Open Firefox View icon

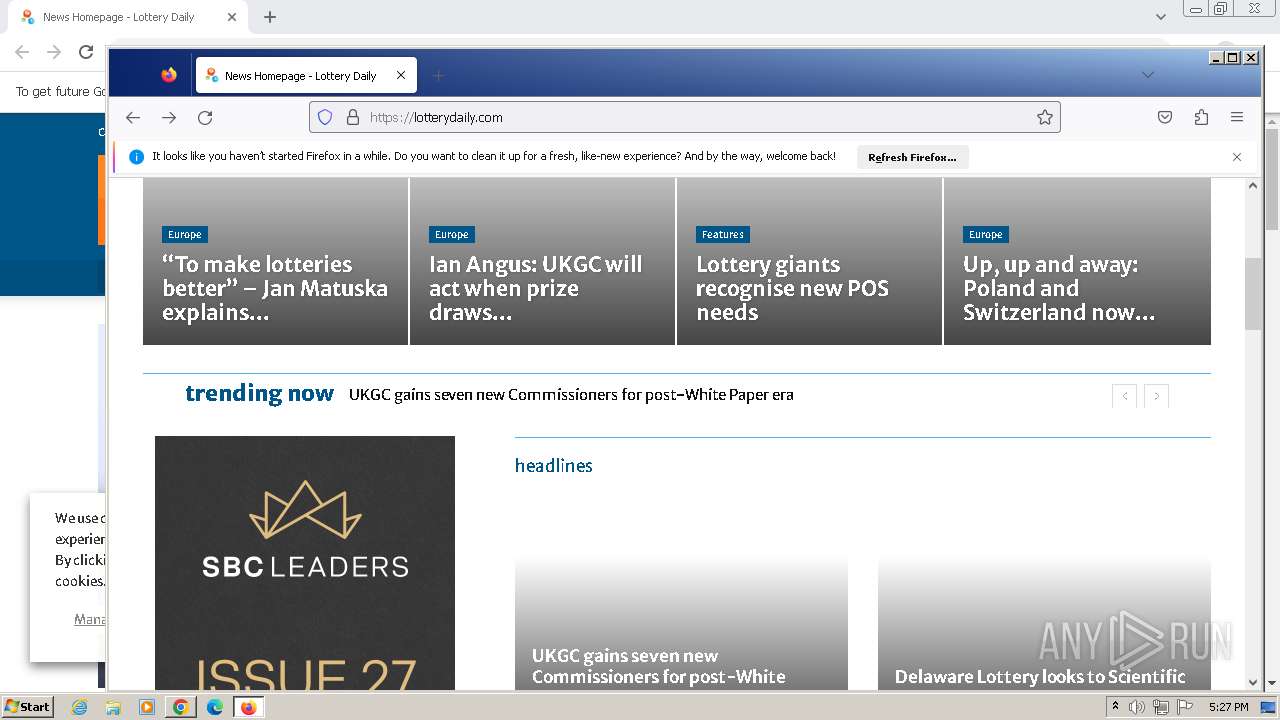pyautogui.click(x=169, y=75)
